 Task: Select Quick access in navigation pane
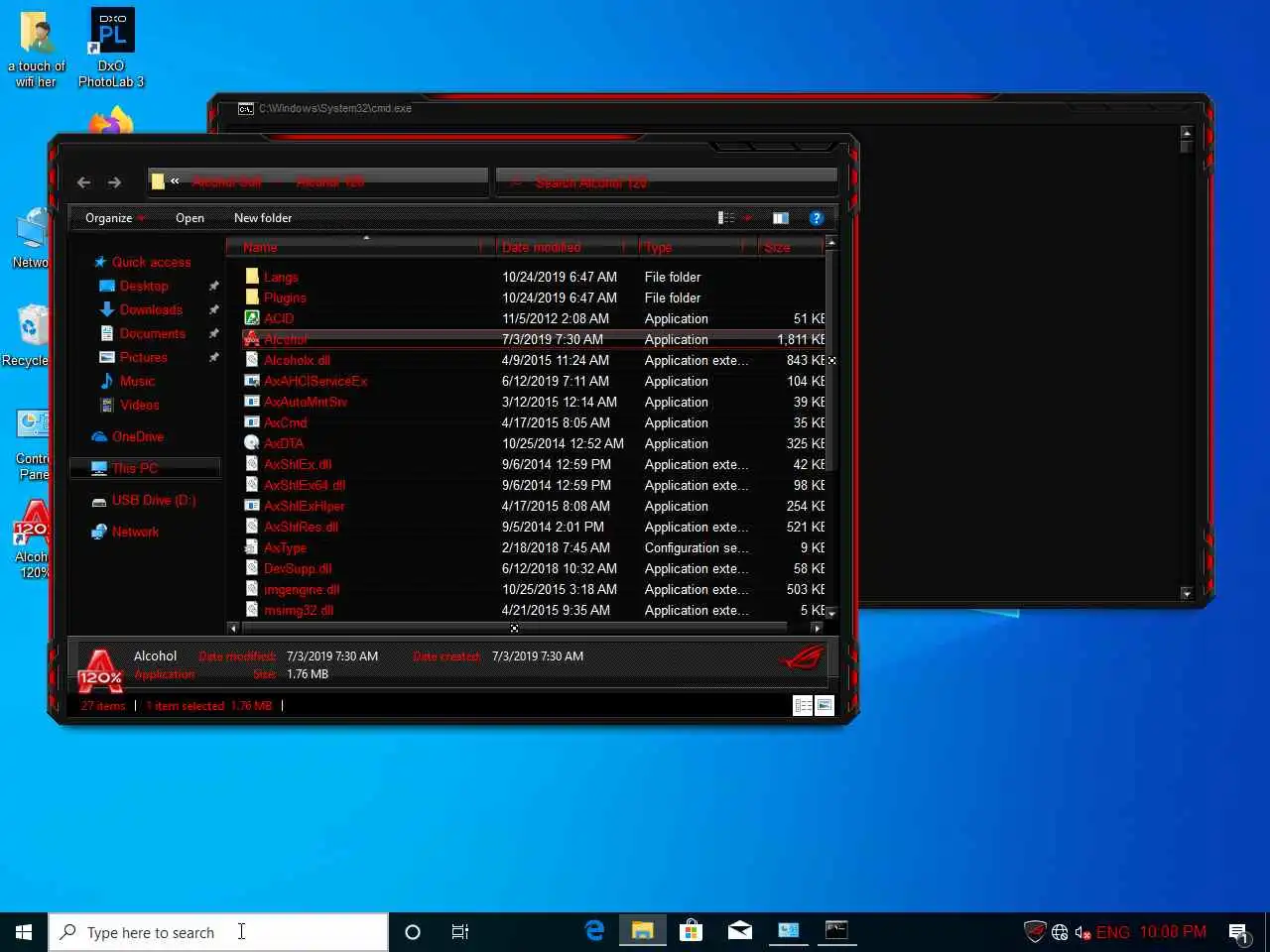click(151, 262)
